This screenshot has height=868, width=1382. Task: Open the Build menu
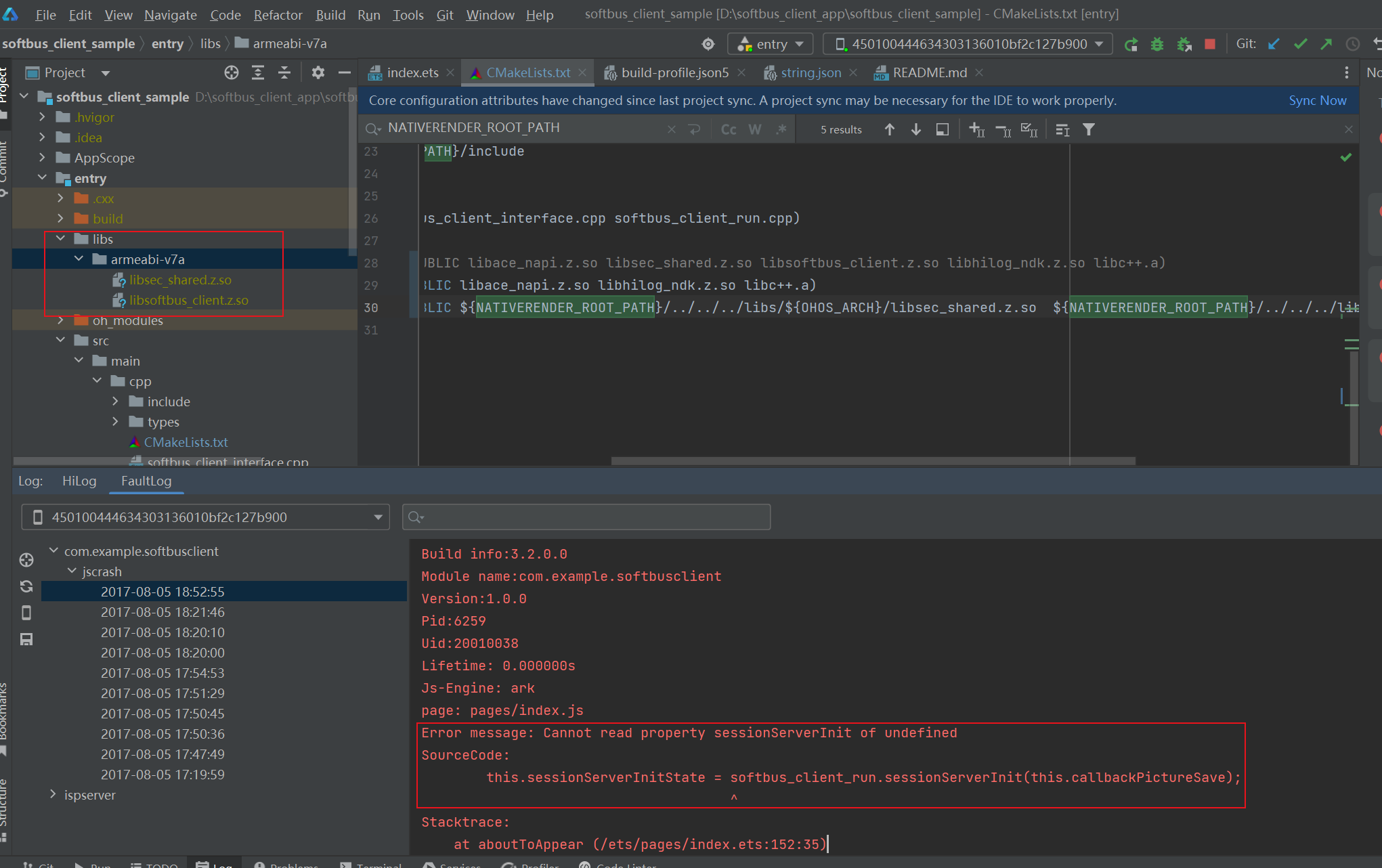tap(330, 15)
